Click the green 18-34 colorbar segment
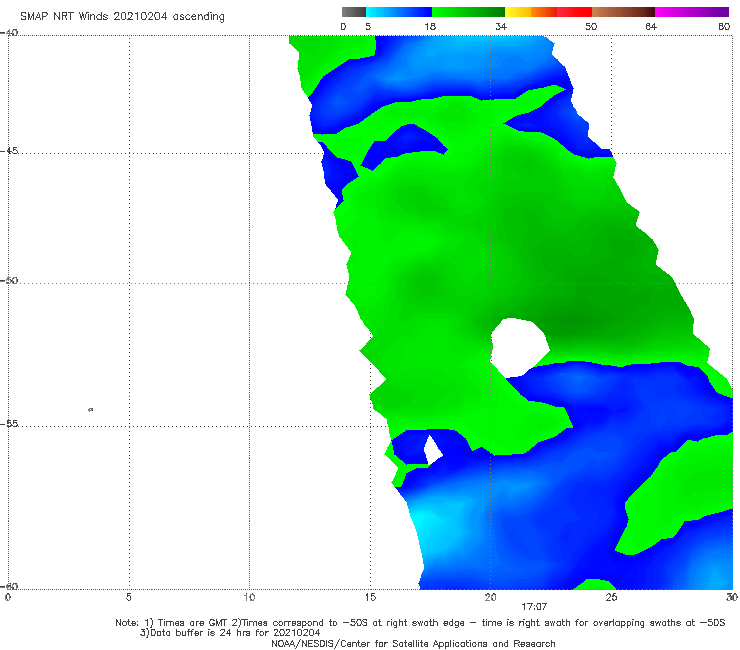 pos(468,12)
